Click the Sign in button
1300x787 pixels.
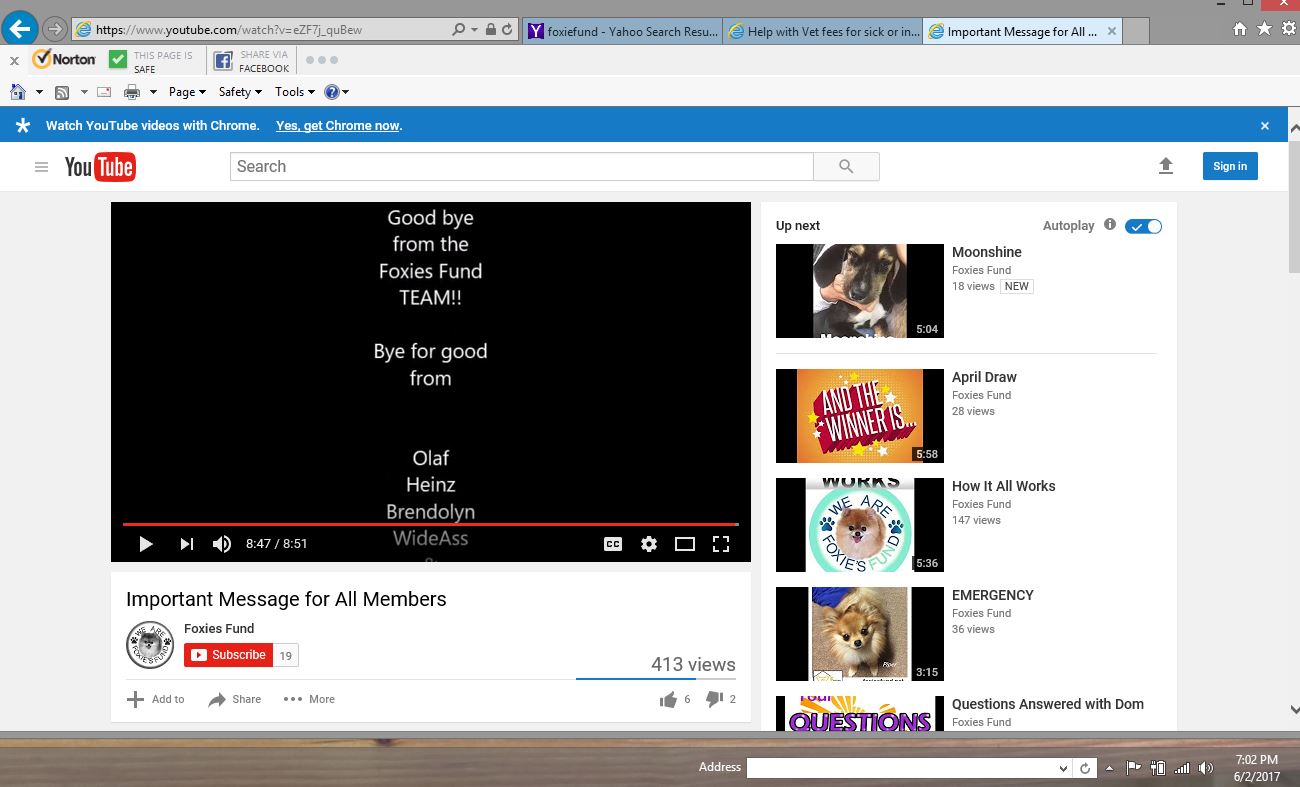coord(1230,166)
